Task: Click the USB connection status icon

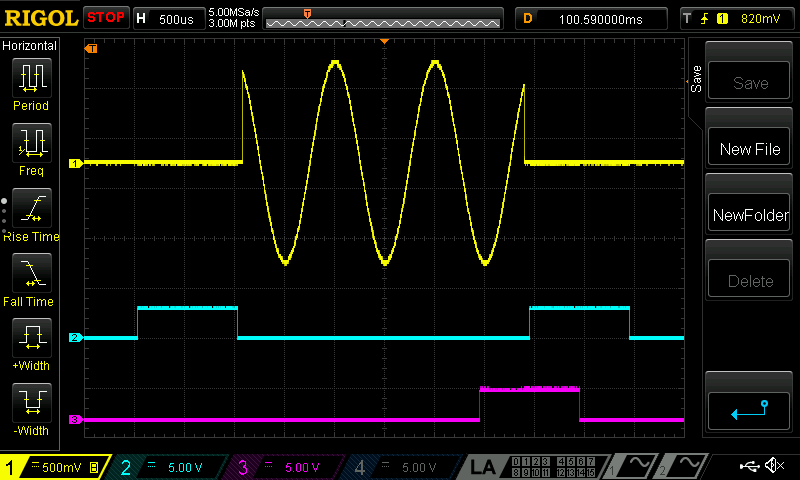Action: pos(750,465)
